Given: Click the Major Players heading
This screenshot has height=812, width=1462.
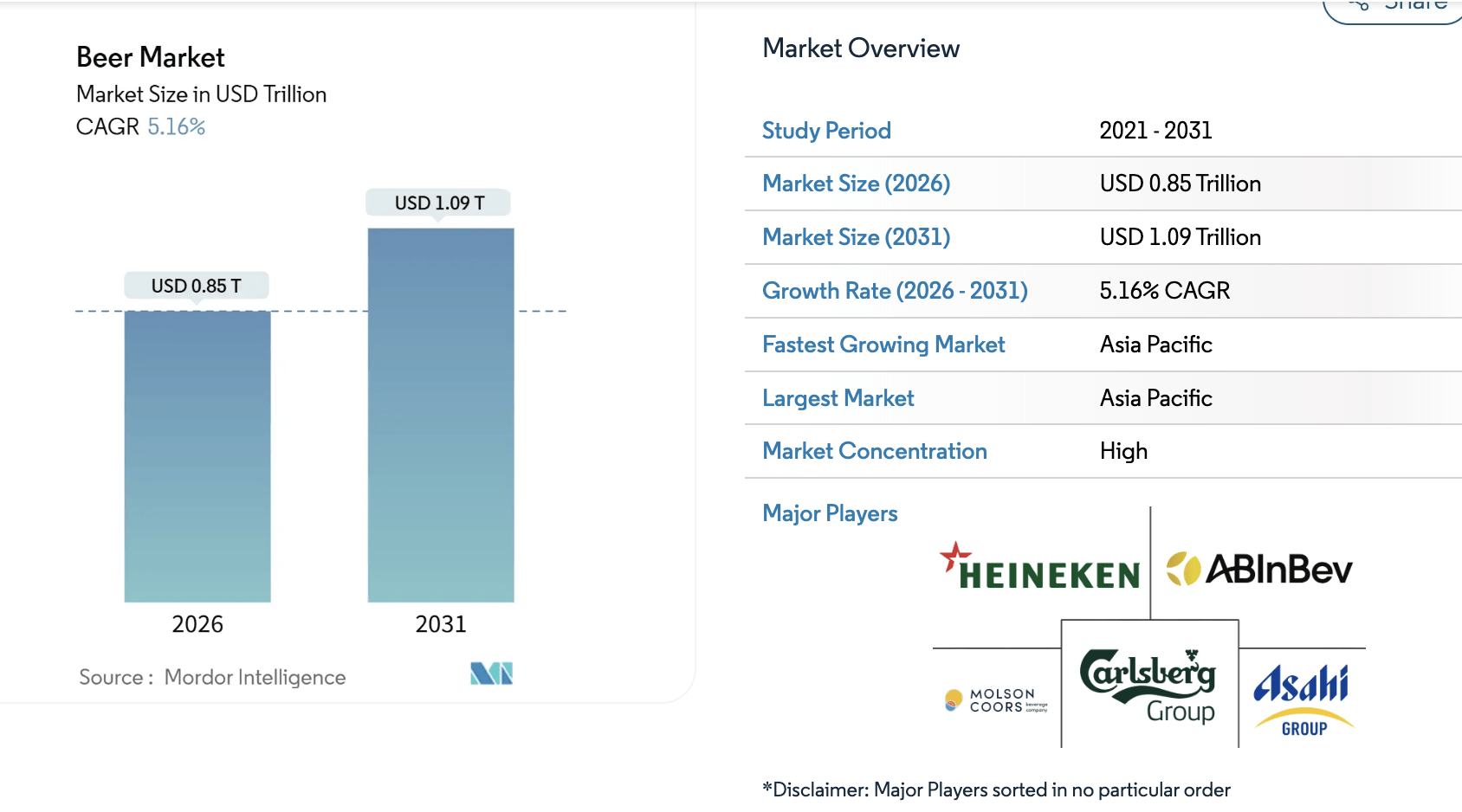Looking at the screenshot, I should point(830,513).
